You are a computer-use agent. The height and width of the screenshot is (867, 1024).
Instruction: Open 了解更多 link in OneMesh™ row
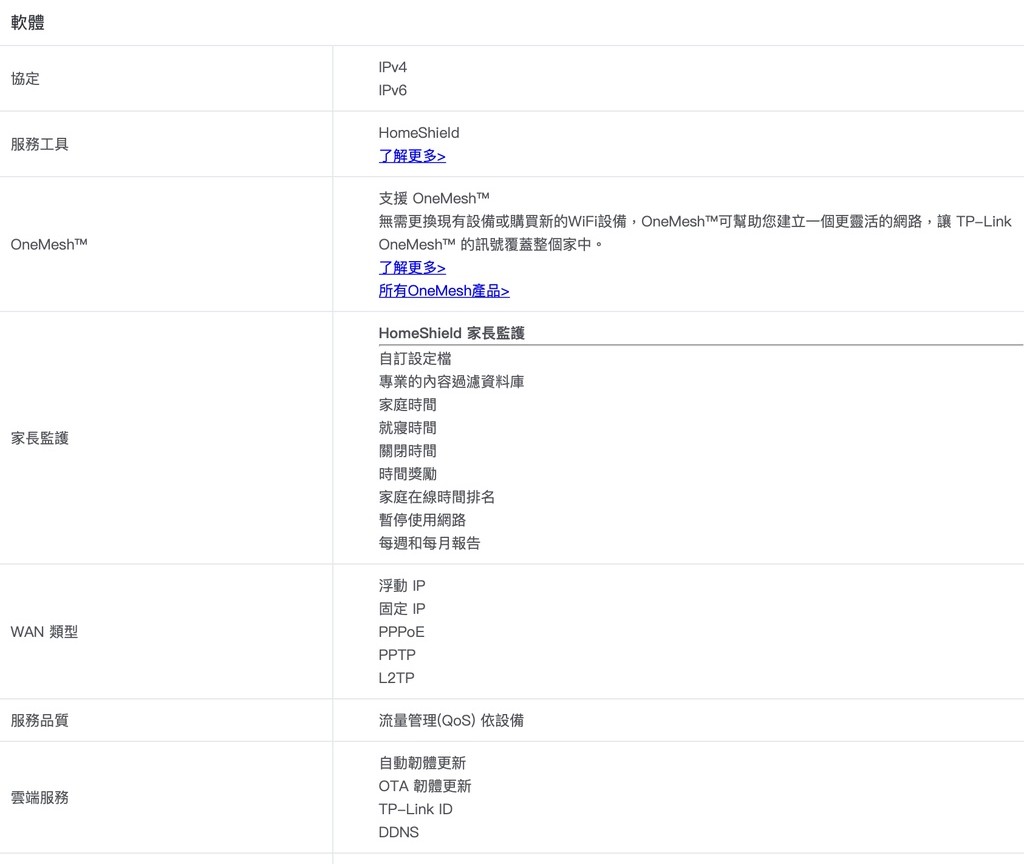coord(411,268)
